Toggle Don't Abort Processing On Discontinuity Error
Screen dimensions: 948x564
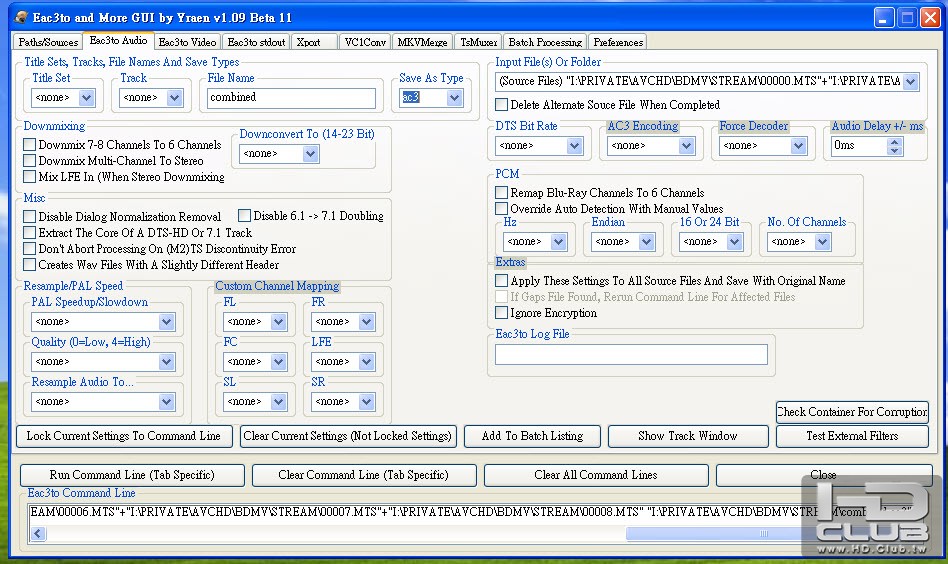pos(30,248)
